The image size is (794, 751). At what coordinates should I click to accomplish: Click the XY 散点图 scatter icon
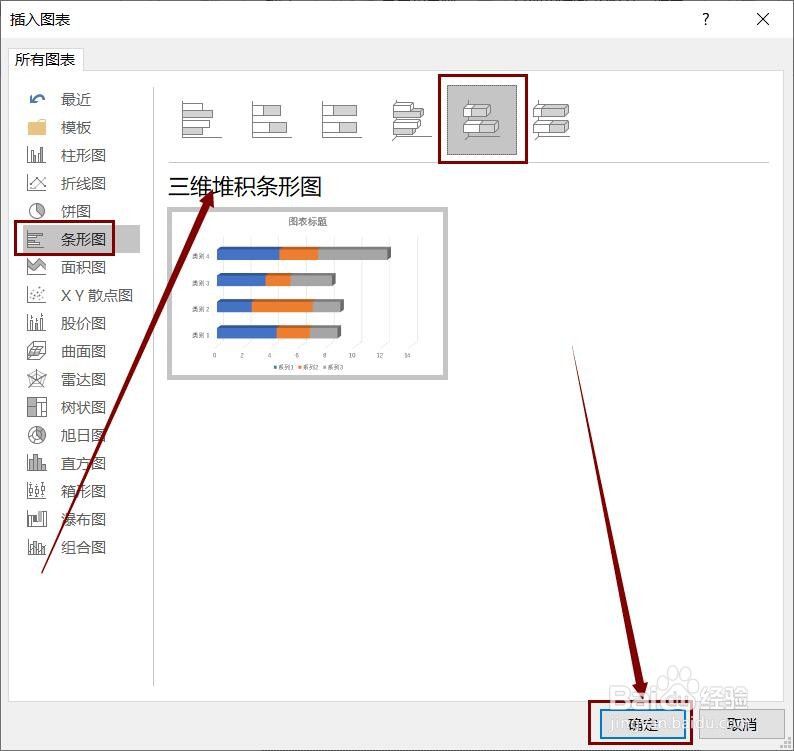(36, 295)
